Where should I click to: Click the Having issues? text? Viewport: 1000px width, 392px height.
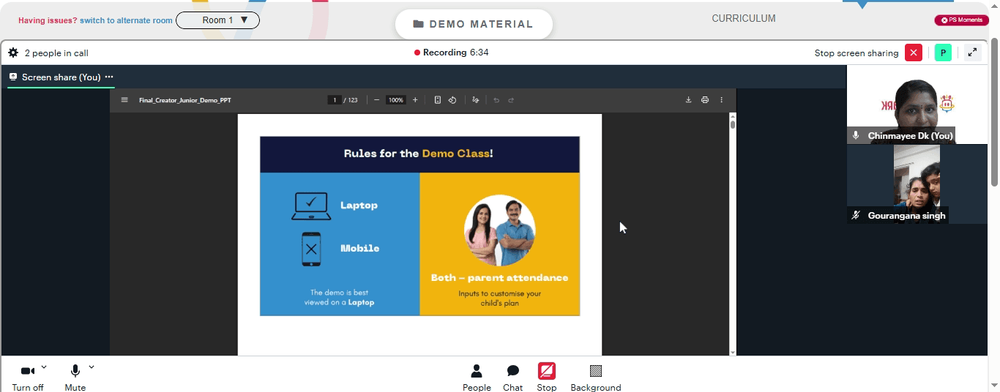[48, 20]
